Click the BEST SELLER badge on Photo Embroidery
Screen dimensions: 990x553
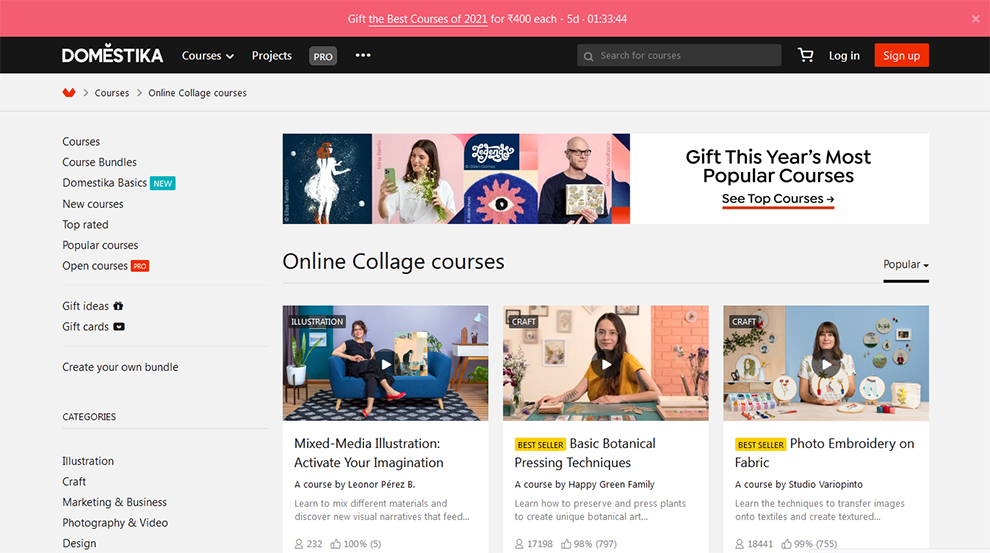coord(761,444)
